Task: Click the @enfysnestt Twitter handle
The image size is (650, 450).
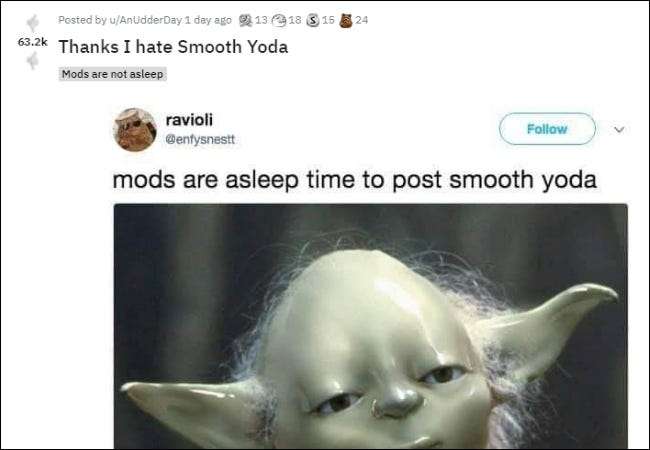Action: click(x=200, y=139)
